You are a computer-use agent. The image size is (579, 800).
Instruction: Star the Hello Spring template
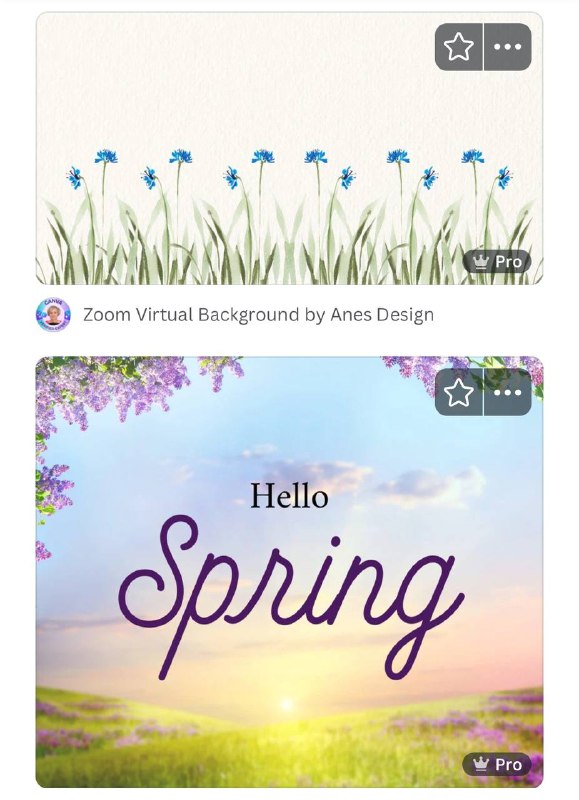pos(459,392)
